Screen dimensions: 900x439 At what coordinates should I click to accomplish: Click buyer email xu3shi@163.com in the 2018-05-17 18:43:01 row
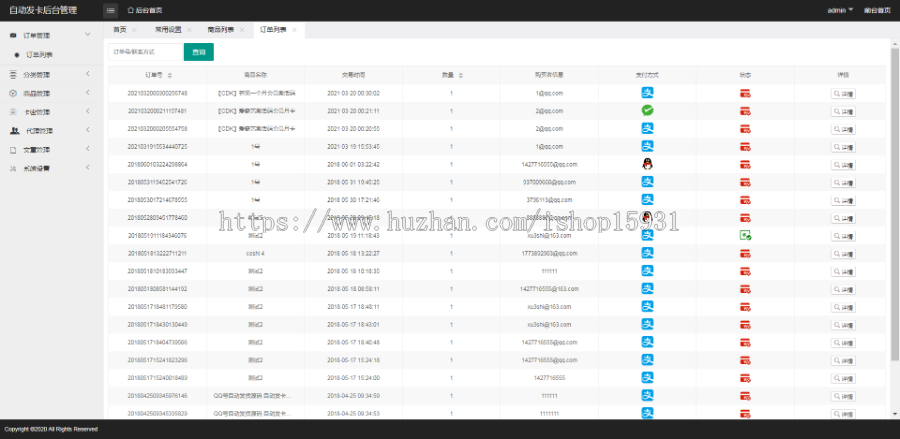[x=549, y=324]
